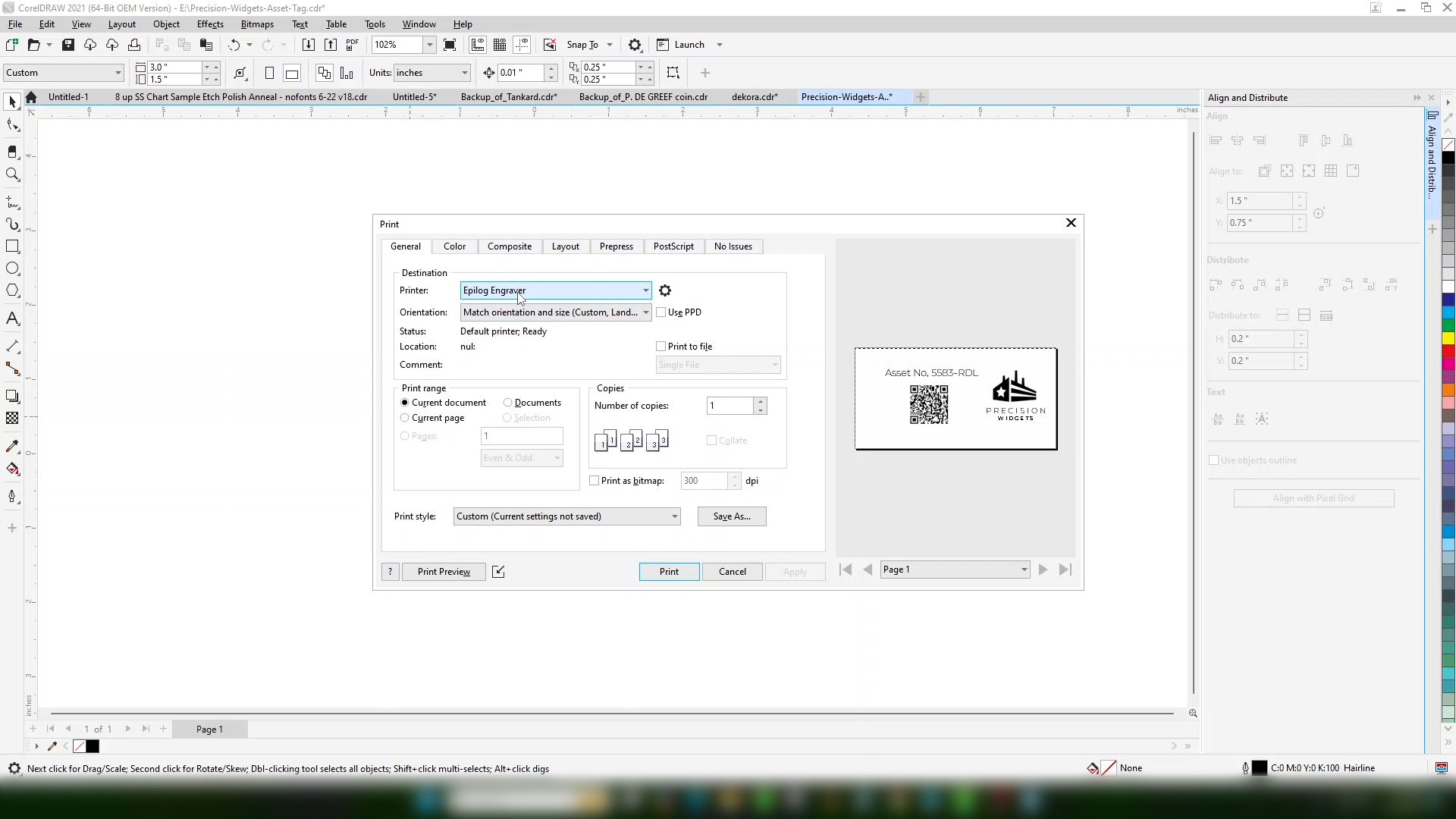Screen dimensions: 1456x819
Task: Open the Printer selection dropdown
Action: tap(645, 290)
